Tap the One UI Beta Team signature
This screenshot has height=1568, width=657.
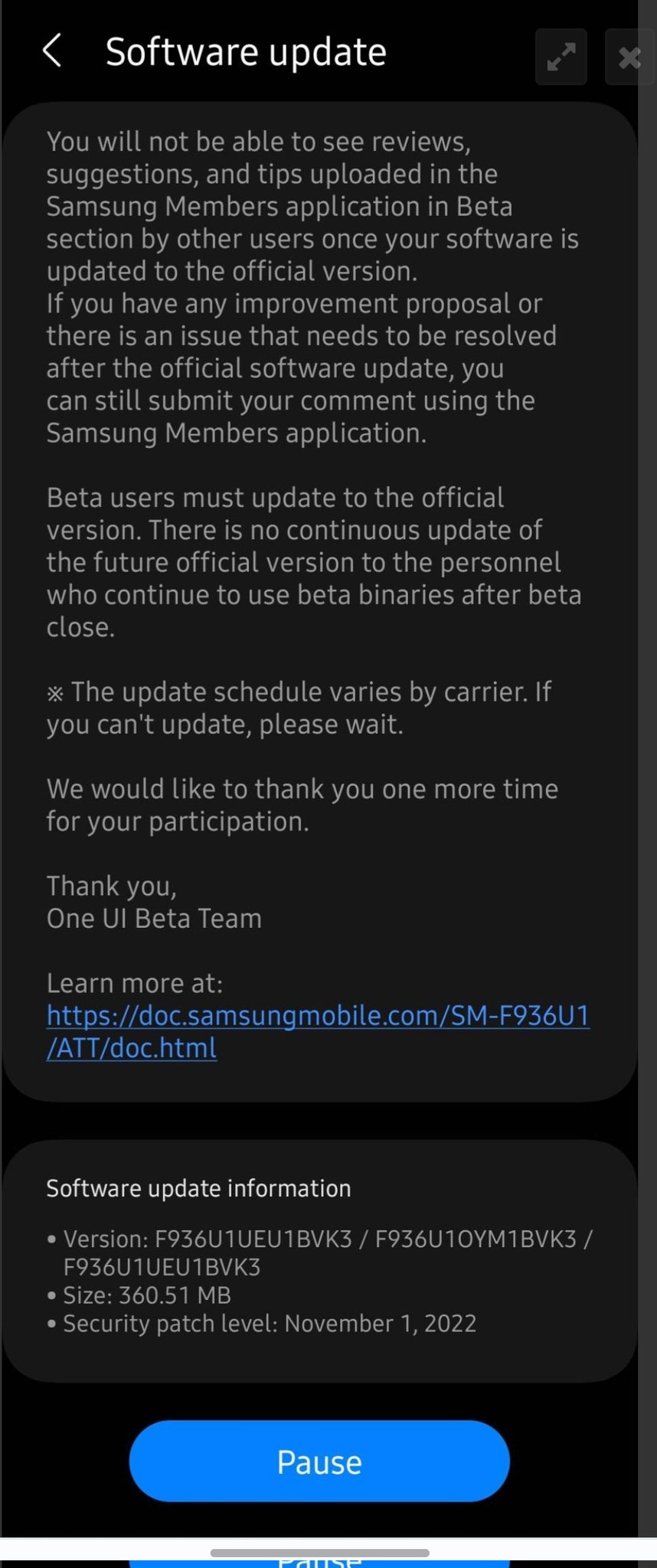tap(154, 918)
